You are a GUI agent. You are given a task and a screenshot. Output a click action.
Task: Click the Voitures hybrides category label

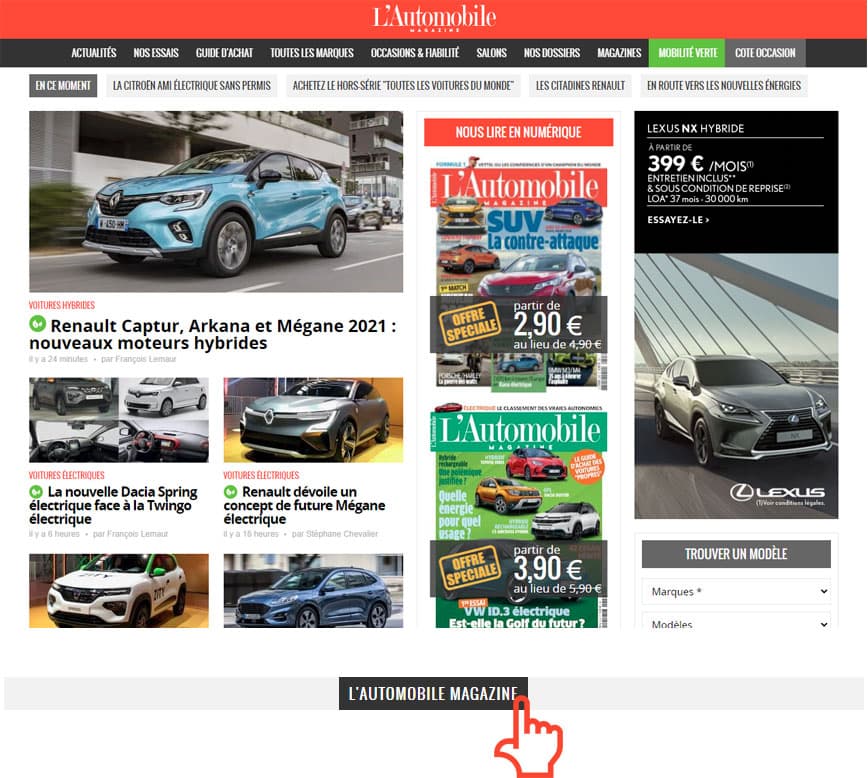point(62,305)
